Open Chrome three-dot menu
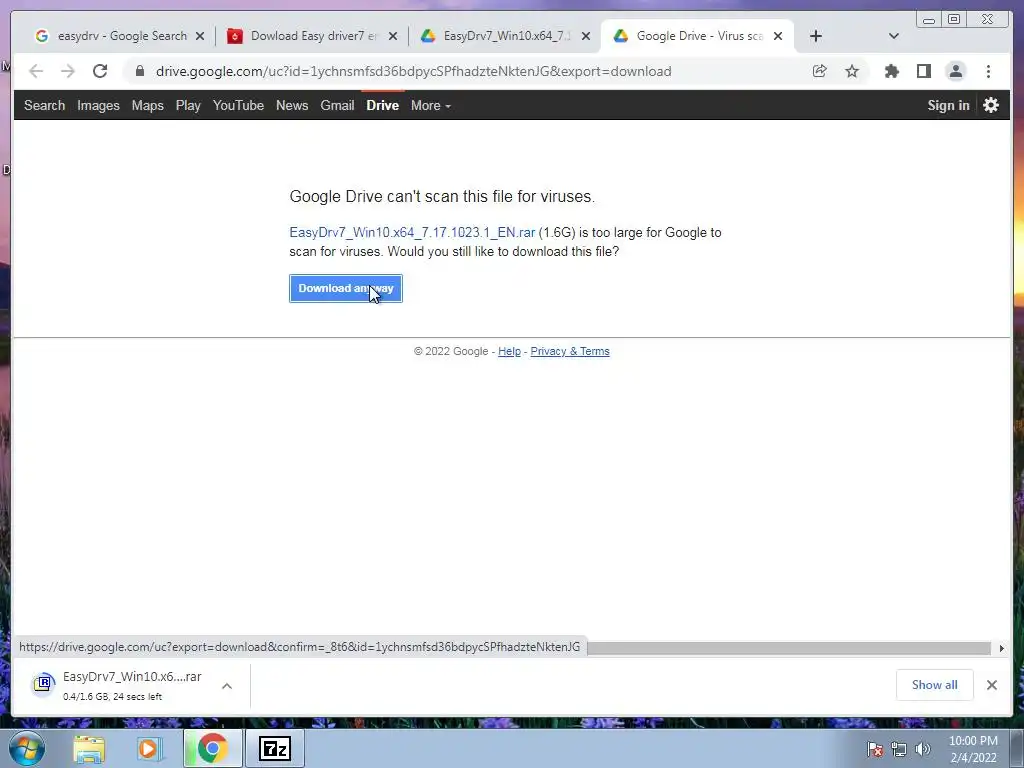1024x768 pixels. point(988,71)
